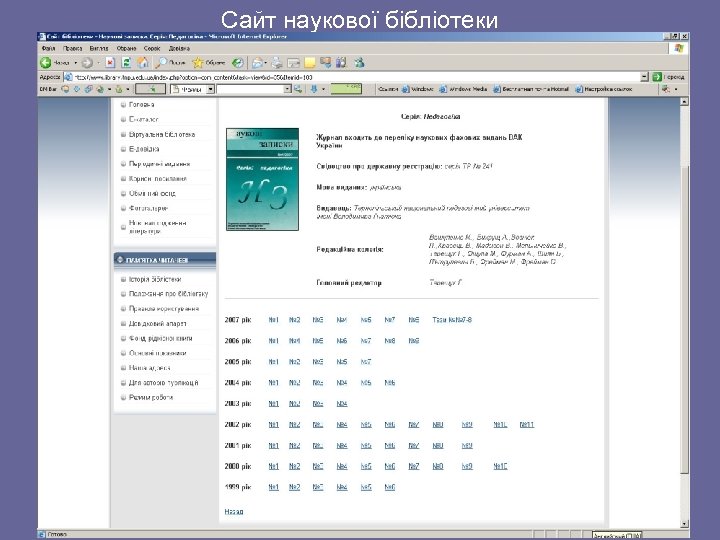Click the tool icon at right of links bar
Image resolution: width=720 pixels, height=540 pixels.
(666, 89)
